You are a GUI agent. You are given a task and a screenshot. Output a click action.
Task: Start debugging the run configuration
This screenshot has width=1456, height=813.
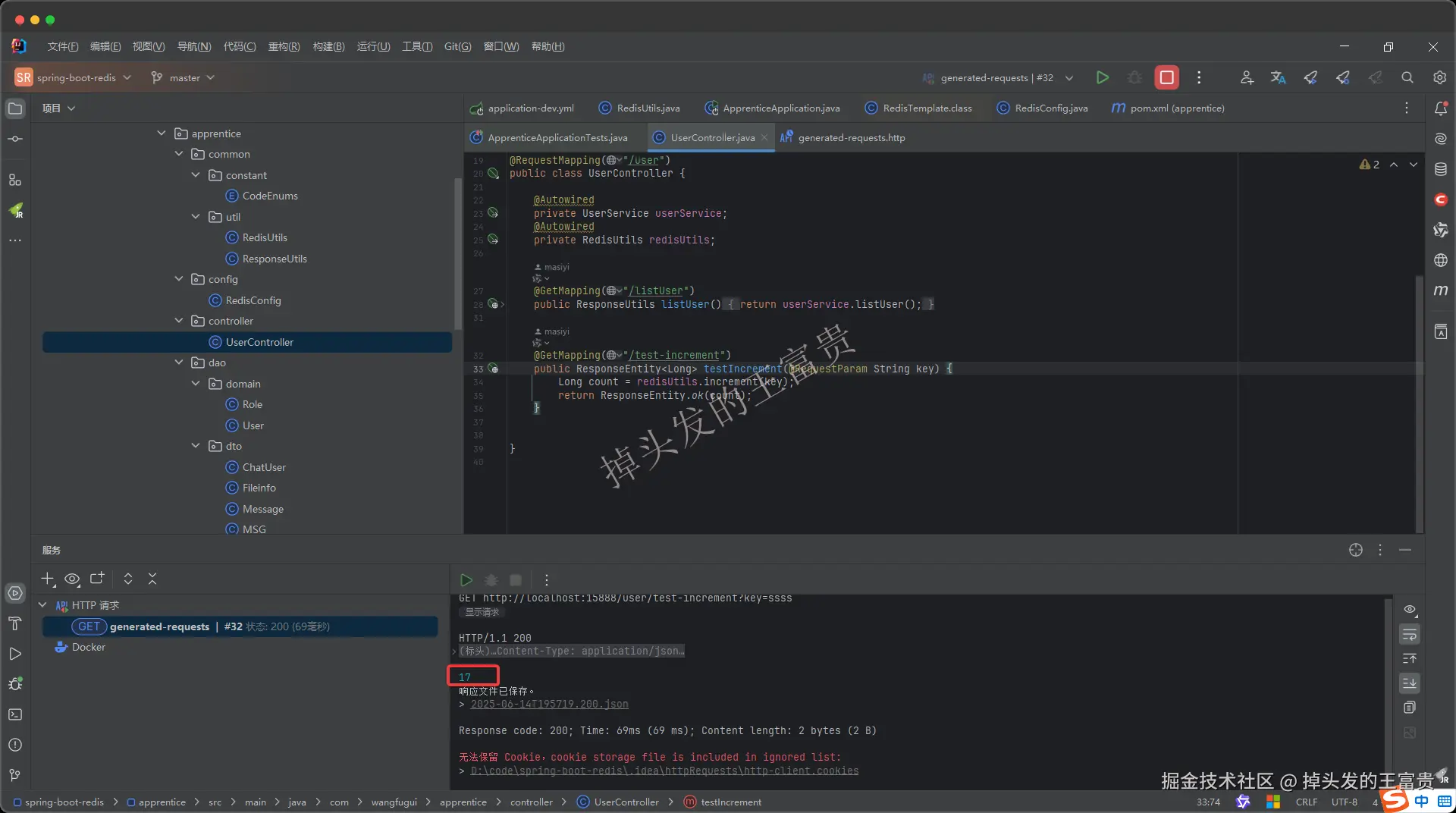click(x=1134, y=77)
